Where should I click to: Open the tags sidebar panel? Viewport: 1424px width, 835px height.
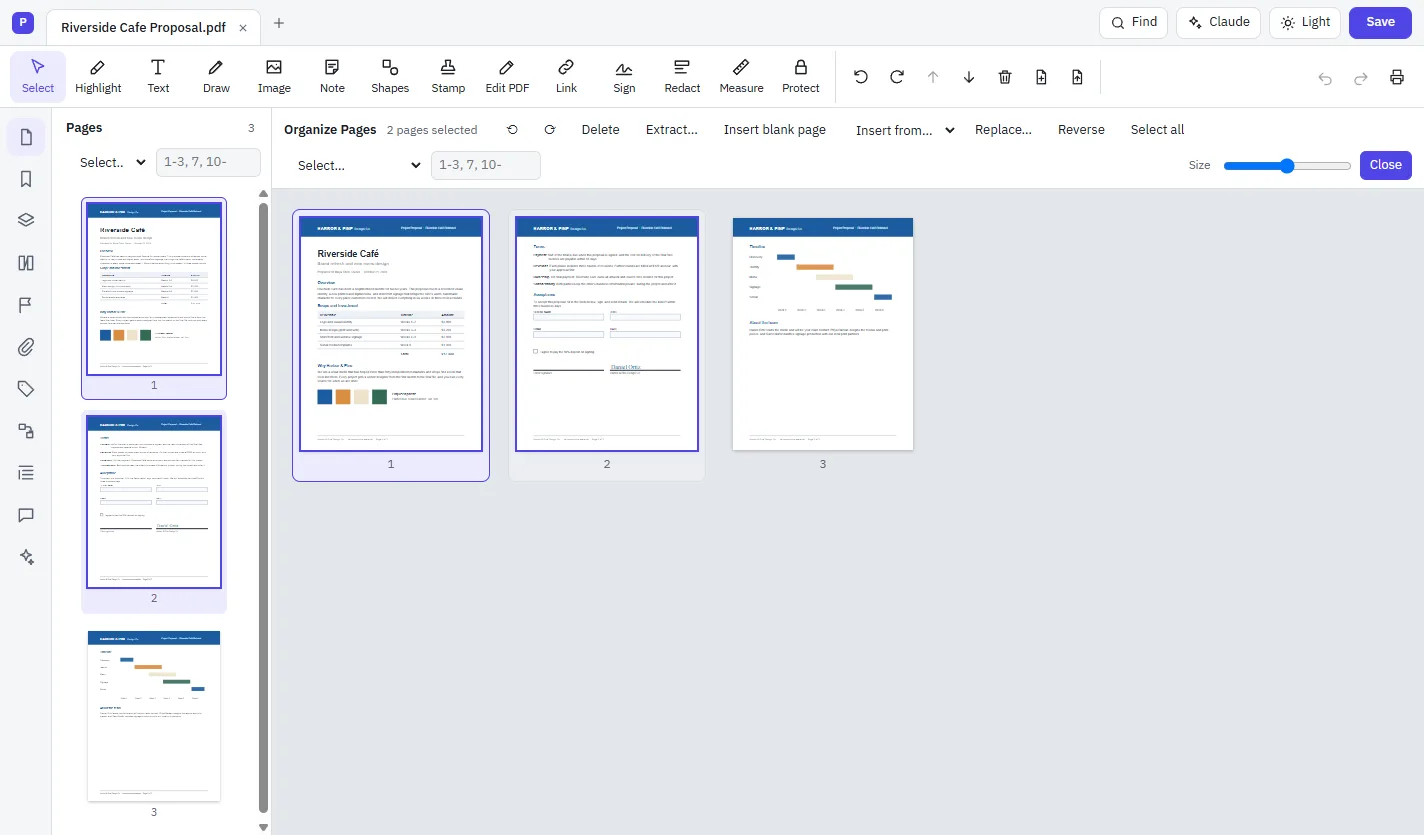(26, 389)
